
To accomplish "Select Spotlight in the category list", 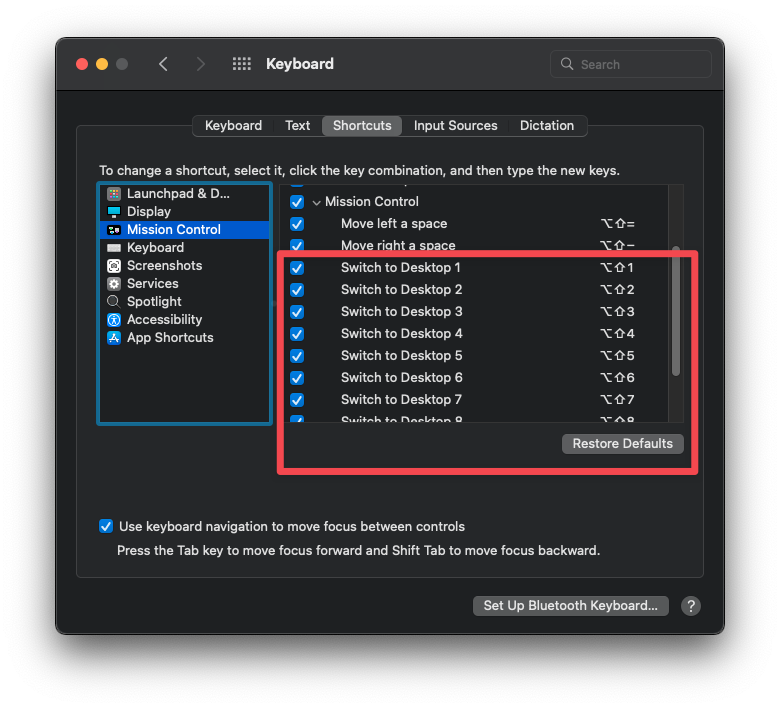I will 185,302.
